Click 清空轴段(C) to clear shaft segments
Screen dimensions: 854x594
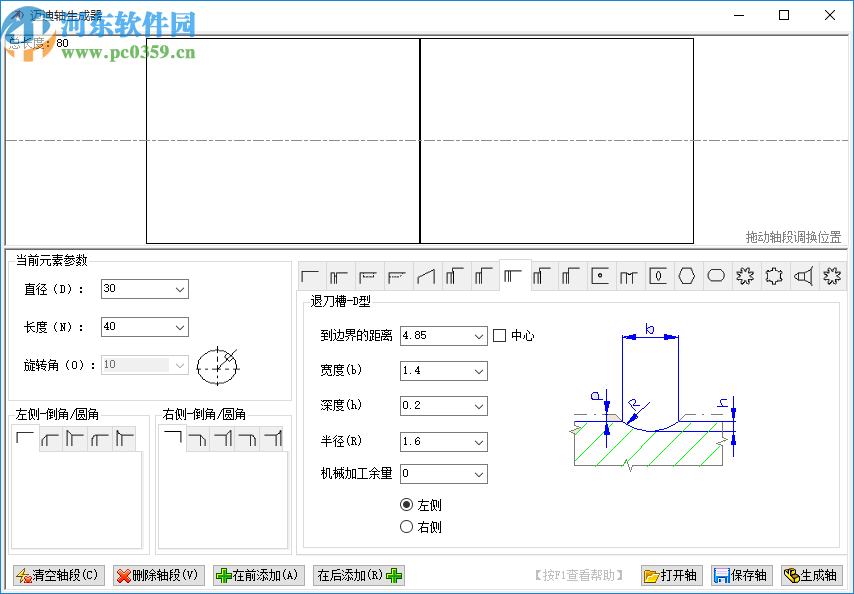[x=57, y=575]
